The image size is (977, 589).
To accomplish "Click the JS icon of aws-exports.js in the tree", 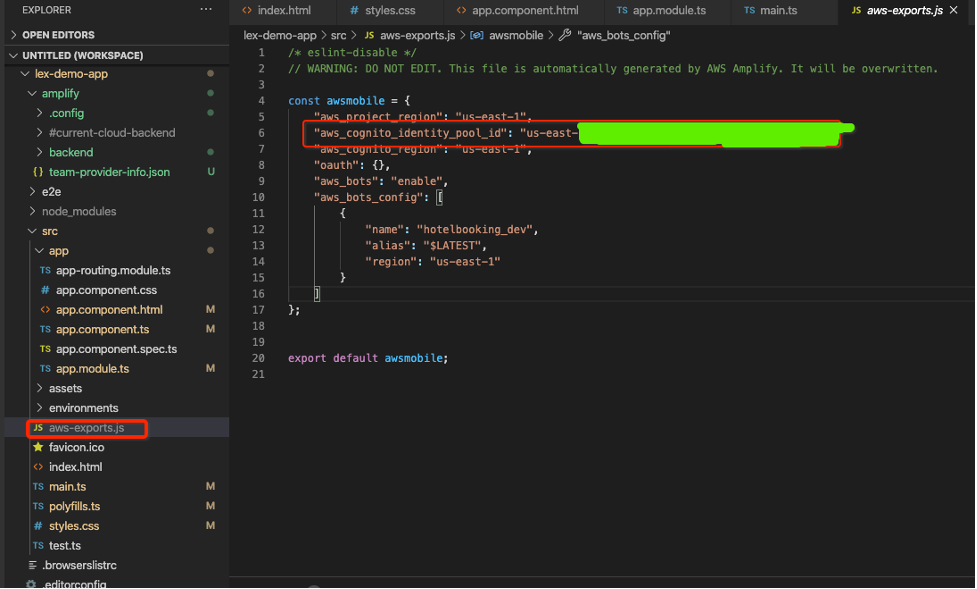I will pos(38,428).
